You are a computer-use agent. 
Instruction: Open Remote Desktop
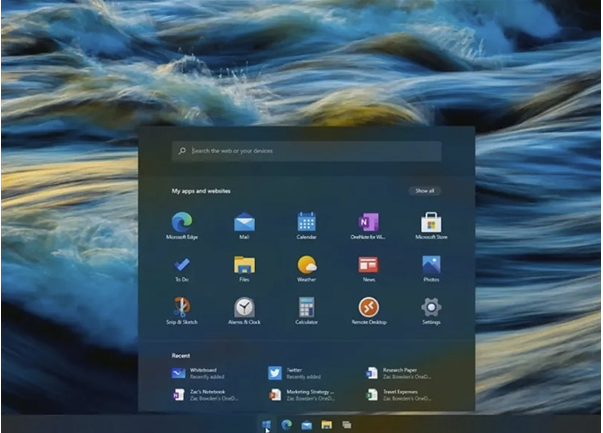coord(368,308)
